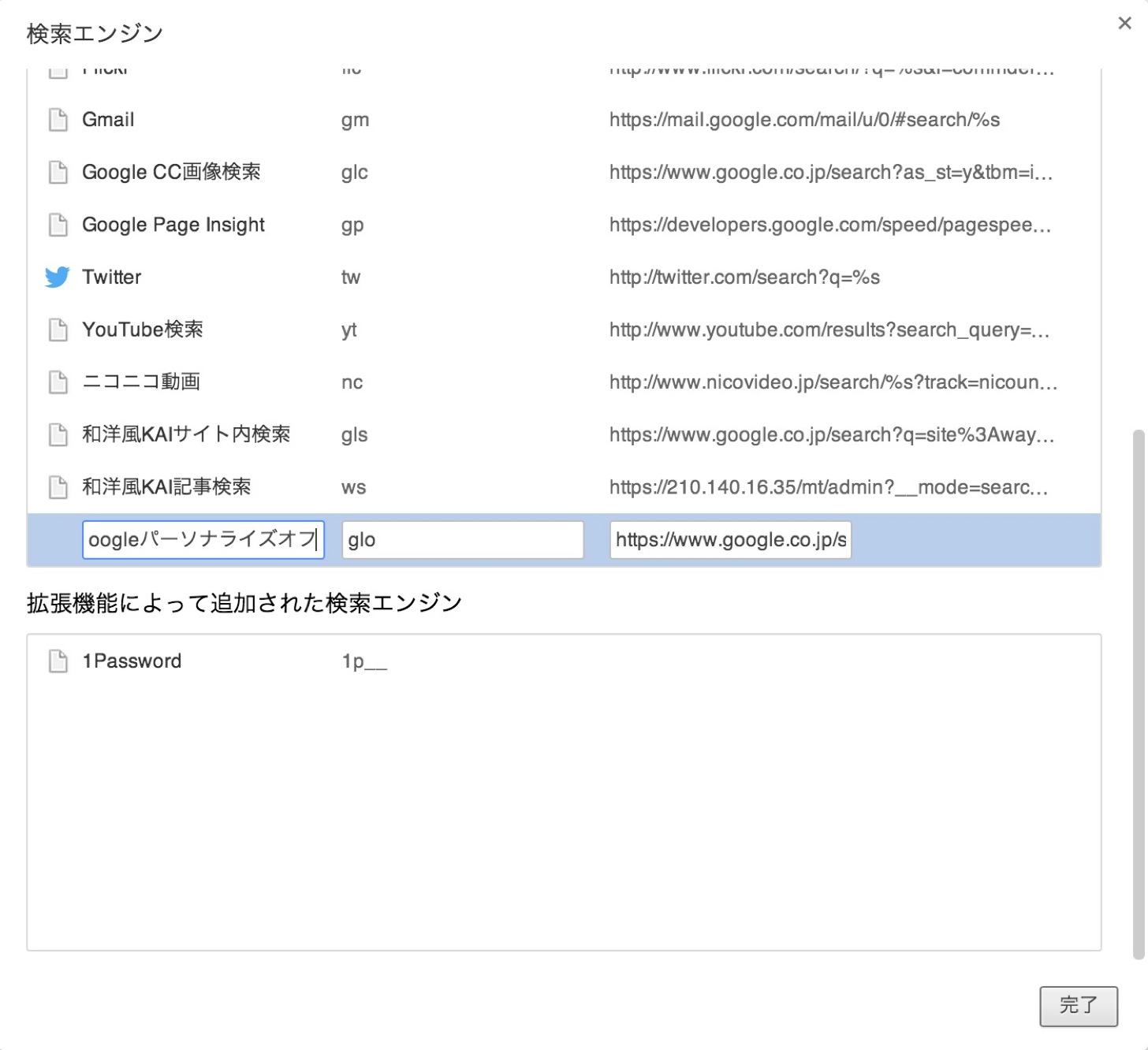Click the gm keyword for Gmail

(355, 121)
